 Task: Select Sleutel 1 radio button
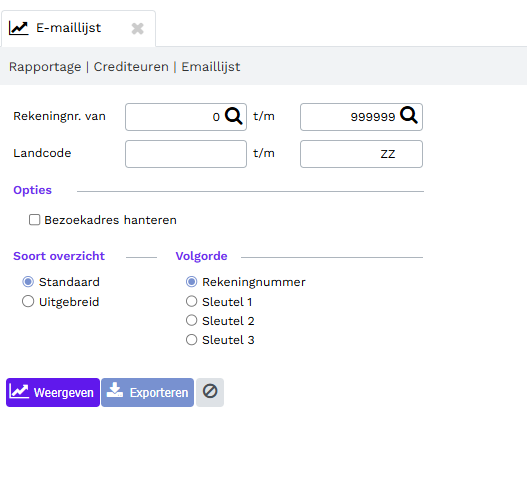point(192,301)
